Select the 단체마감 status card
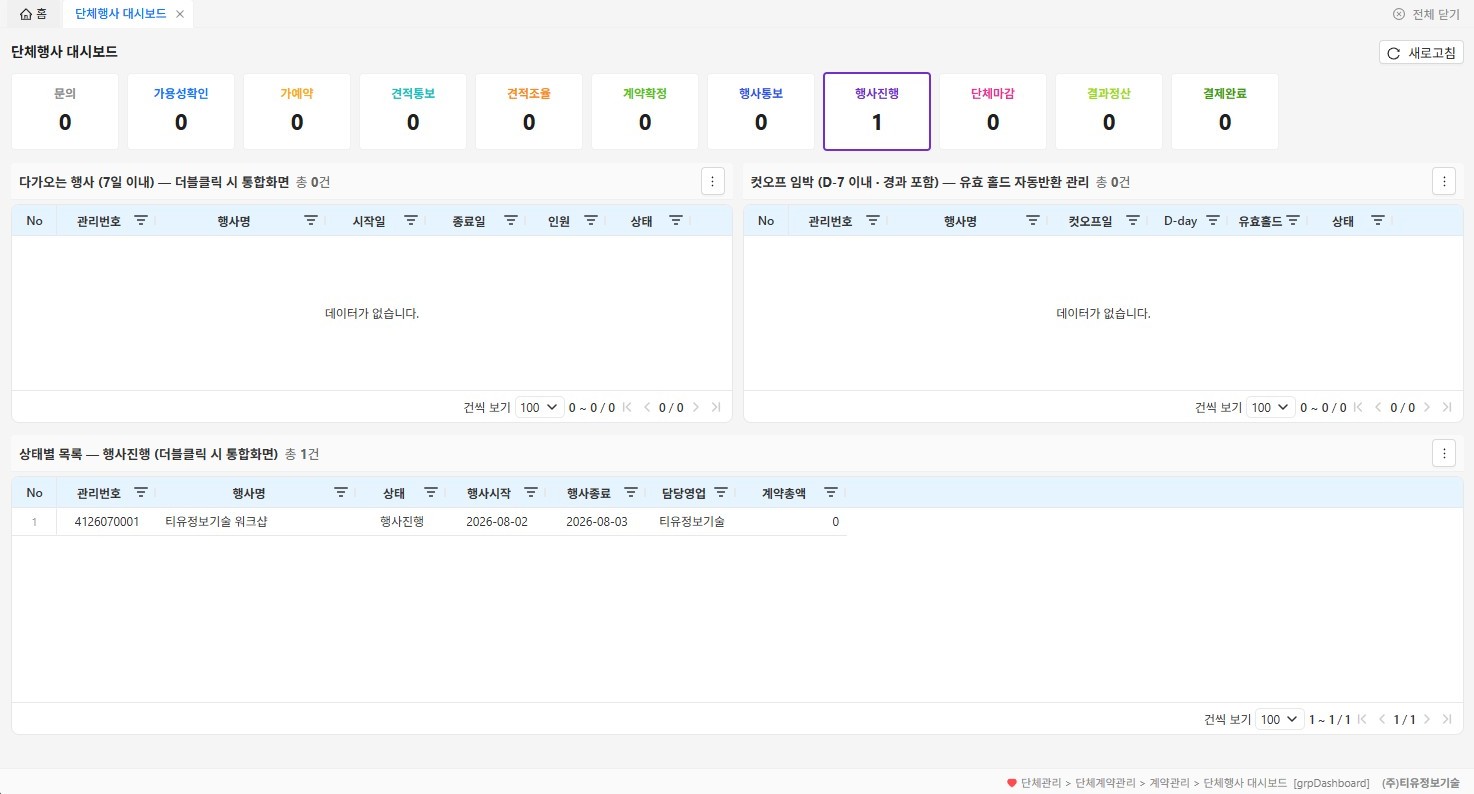1474x794 pixels. (993, 111)
